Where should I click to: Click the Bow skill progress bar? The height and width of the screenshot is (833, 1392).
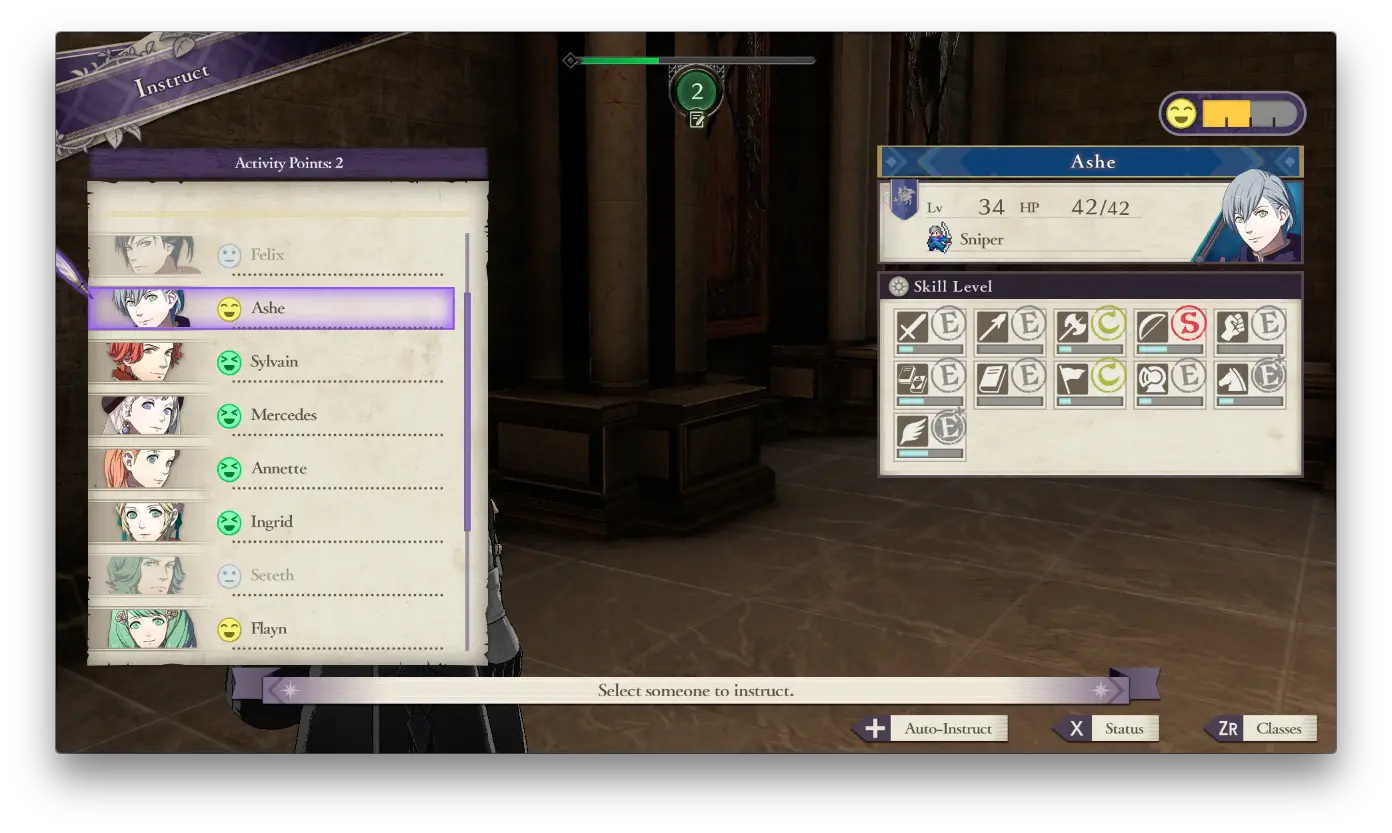pos(1169,350)
